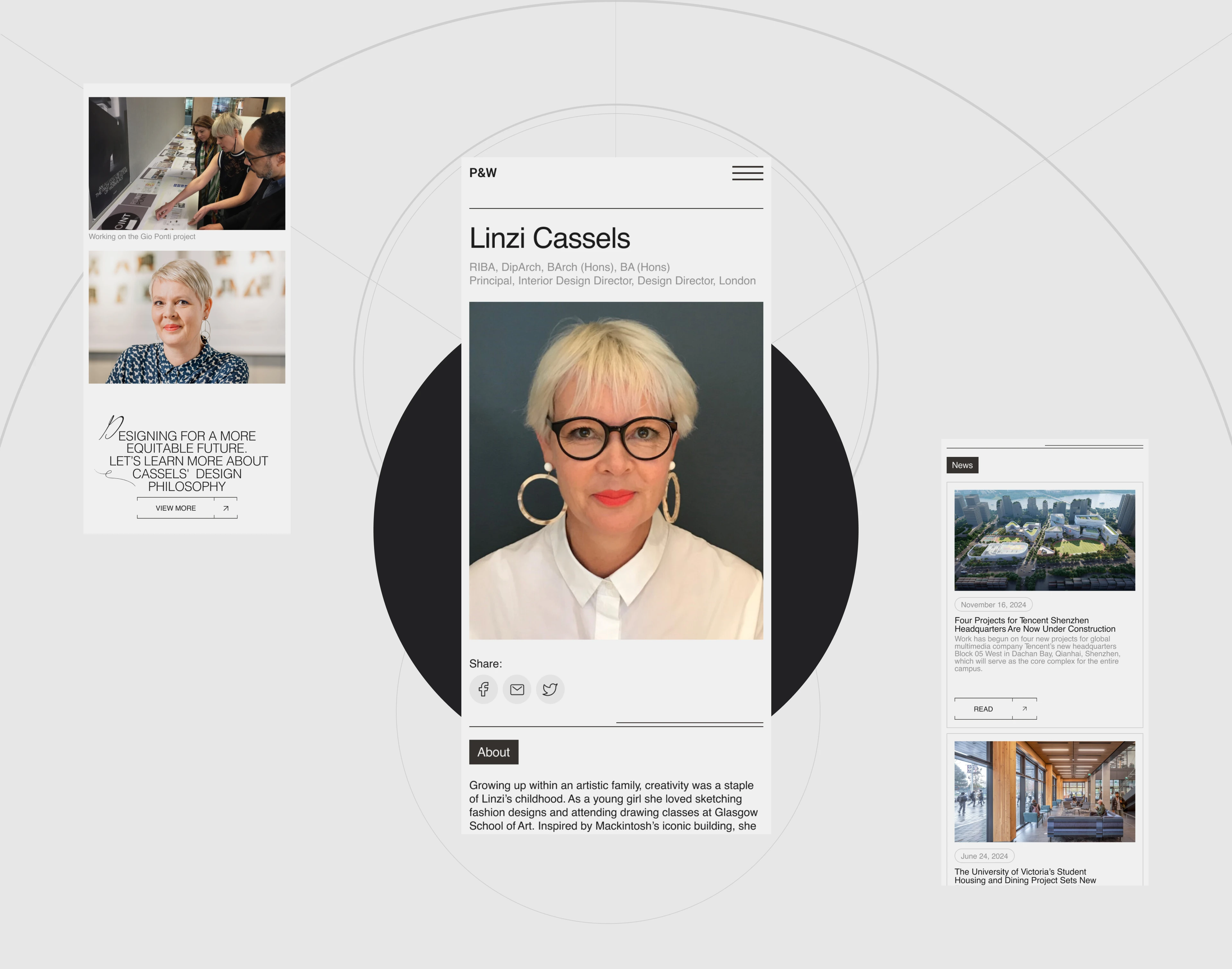Click the Linzi Cassels name heading

[550, 238]
